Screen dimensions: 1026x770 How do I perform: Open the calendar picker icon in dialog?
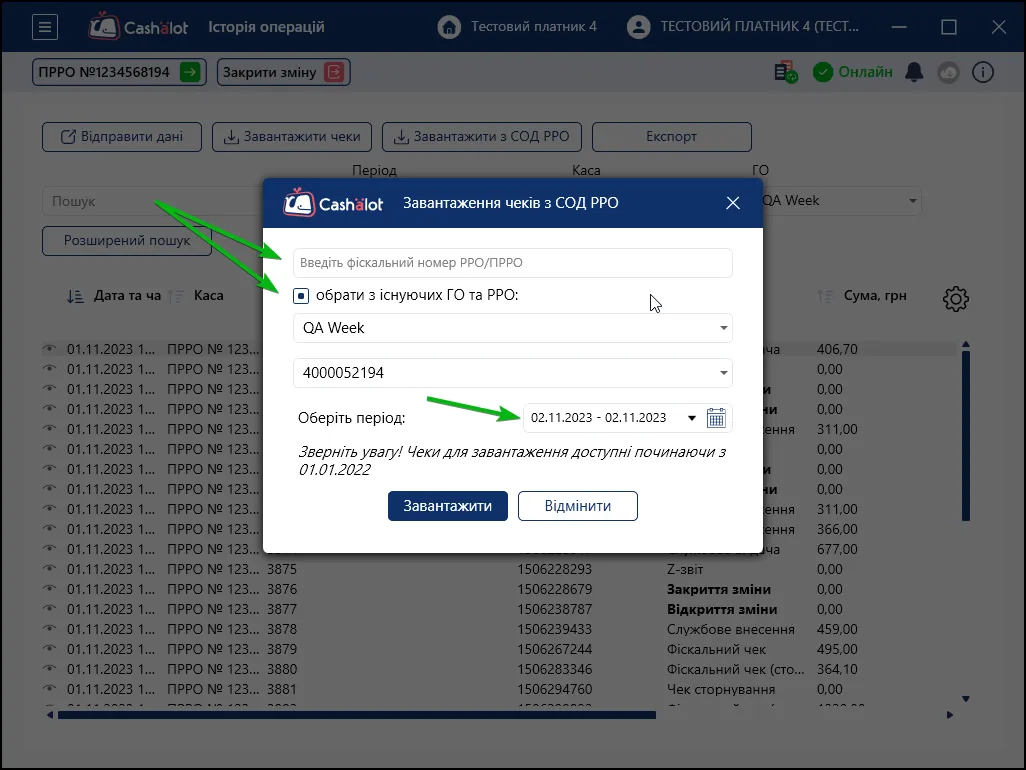(716, 417)
